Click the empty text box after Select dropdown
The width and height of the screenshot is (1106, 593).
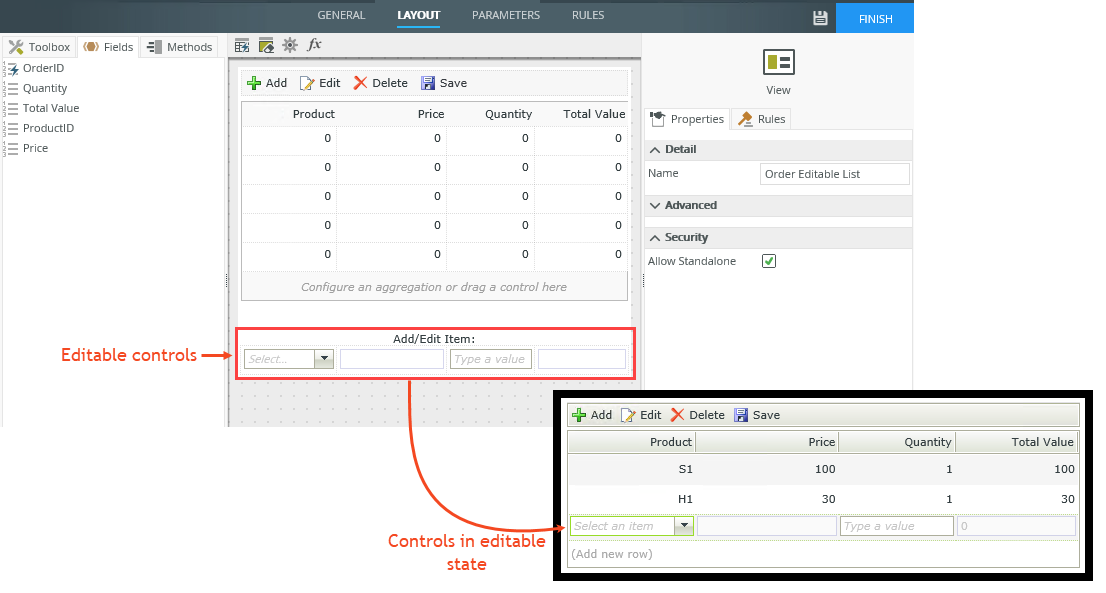[391, 359]
